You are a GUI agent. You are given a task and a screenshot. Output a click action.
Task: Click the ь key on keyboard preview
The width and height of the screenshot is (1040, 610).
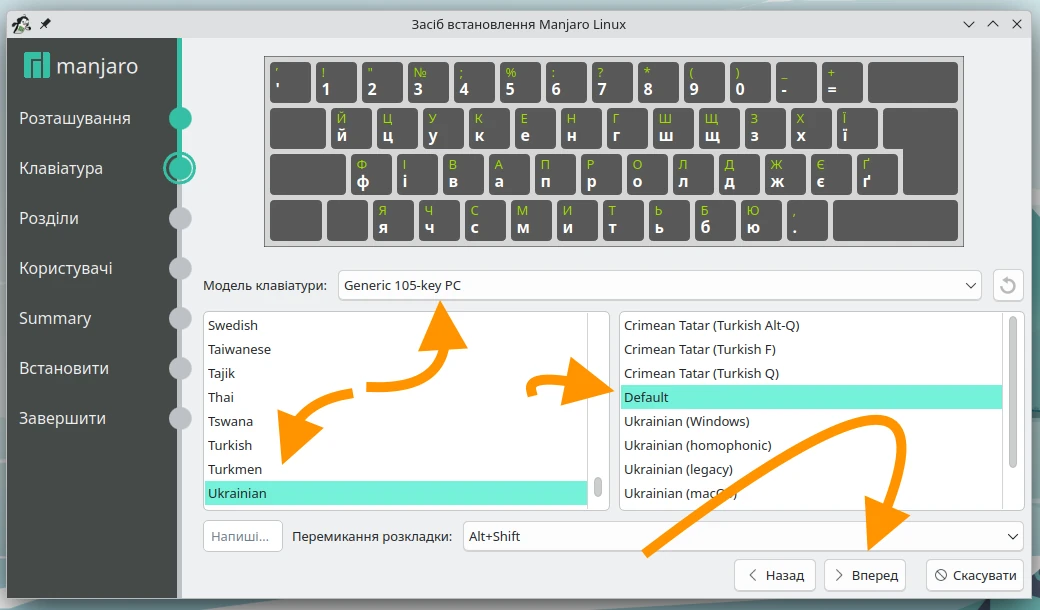pyautogui.click(x=669, y=220)
